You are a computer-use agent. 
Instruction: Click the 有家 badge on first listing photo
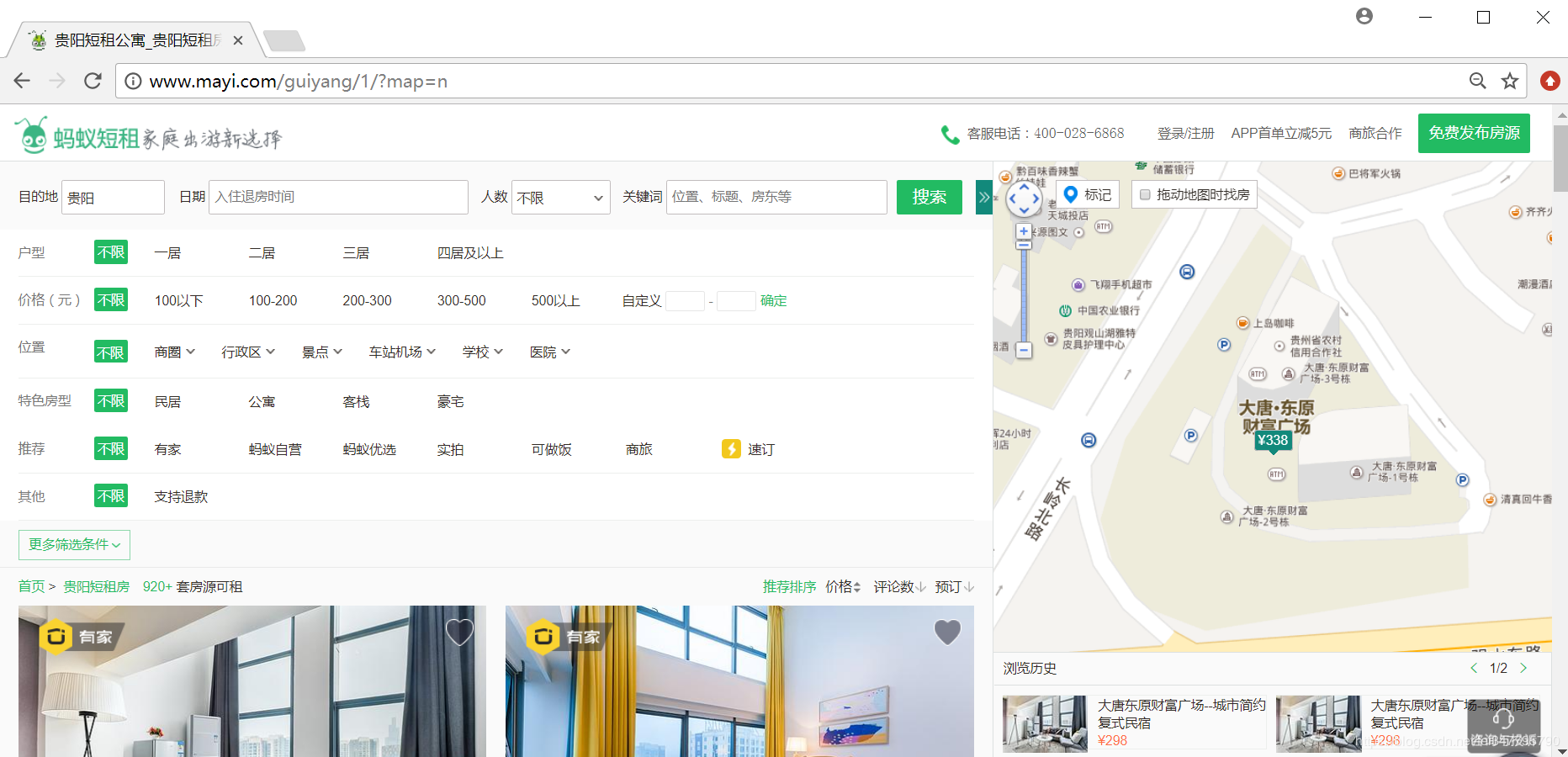coord(80,637)
